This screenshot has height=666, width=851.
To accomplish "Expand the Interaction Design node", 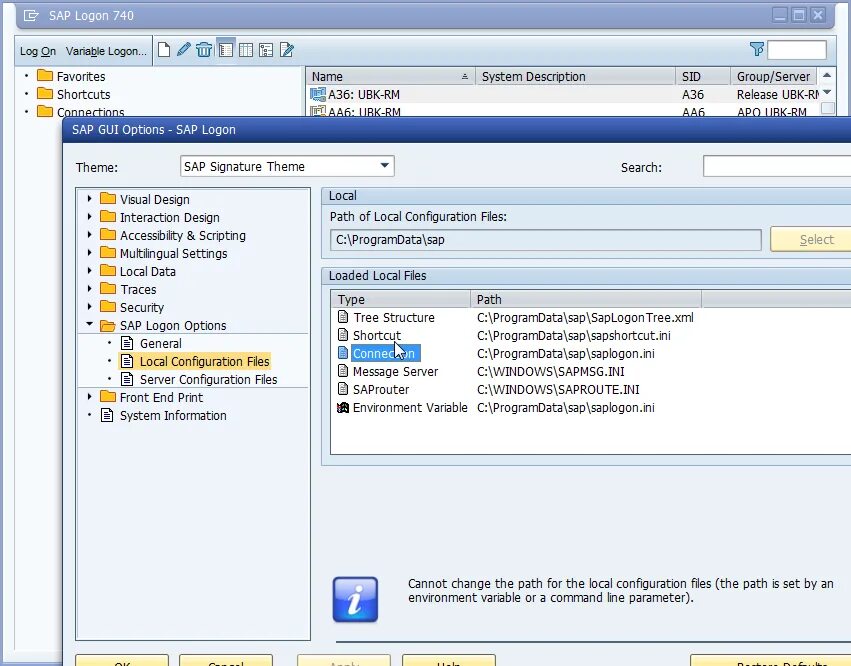I will click(90, 217).
